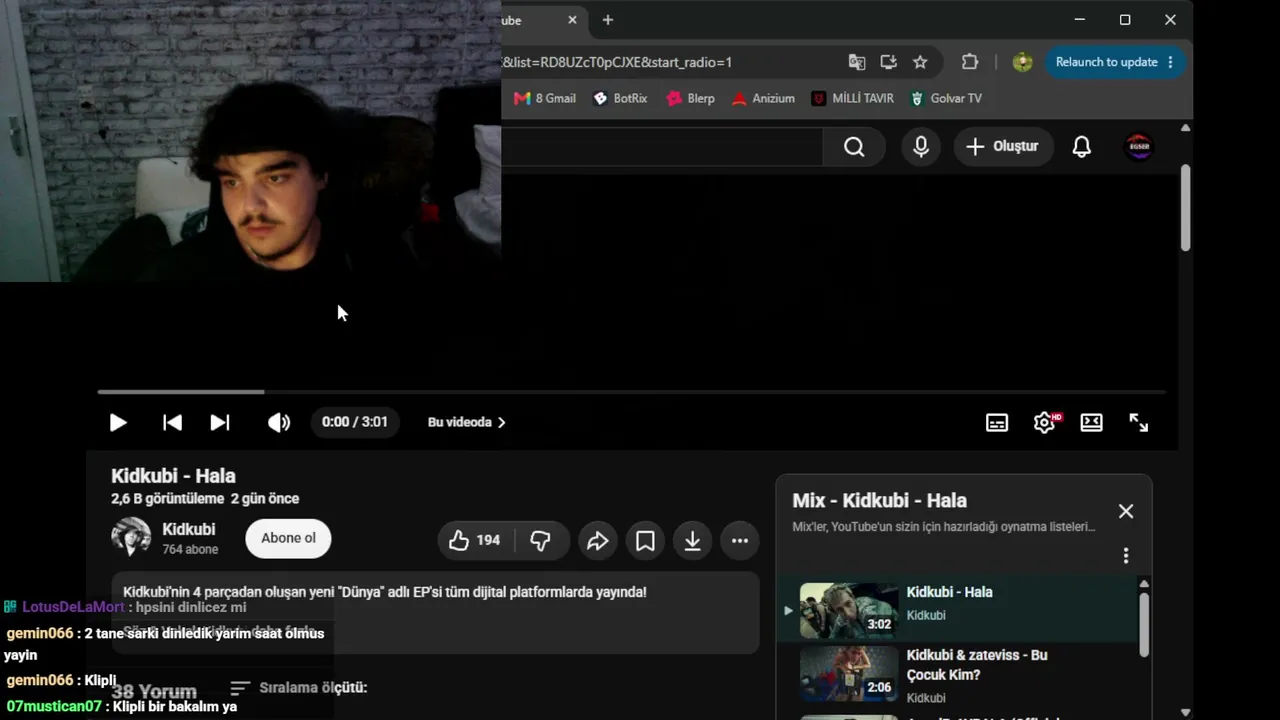Open the 3:02 Kidkubi - Hala thumbnail

pyautogui.click(x=849, y=610)
